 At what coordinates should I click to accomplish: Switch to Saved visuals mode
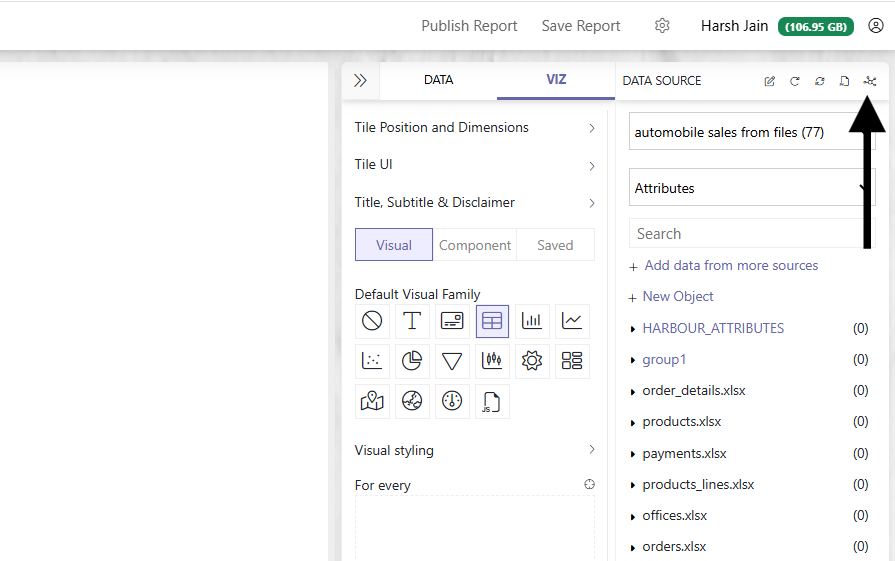tap(555, 245)
